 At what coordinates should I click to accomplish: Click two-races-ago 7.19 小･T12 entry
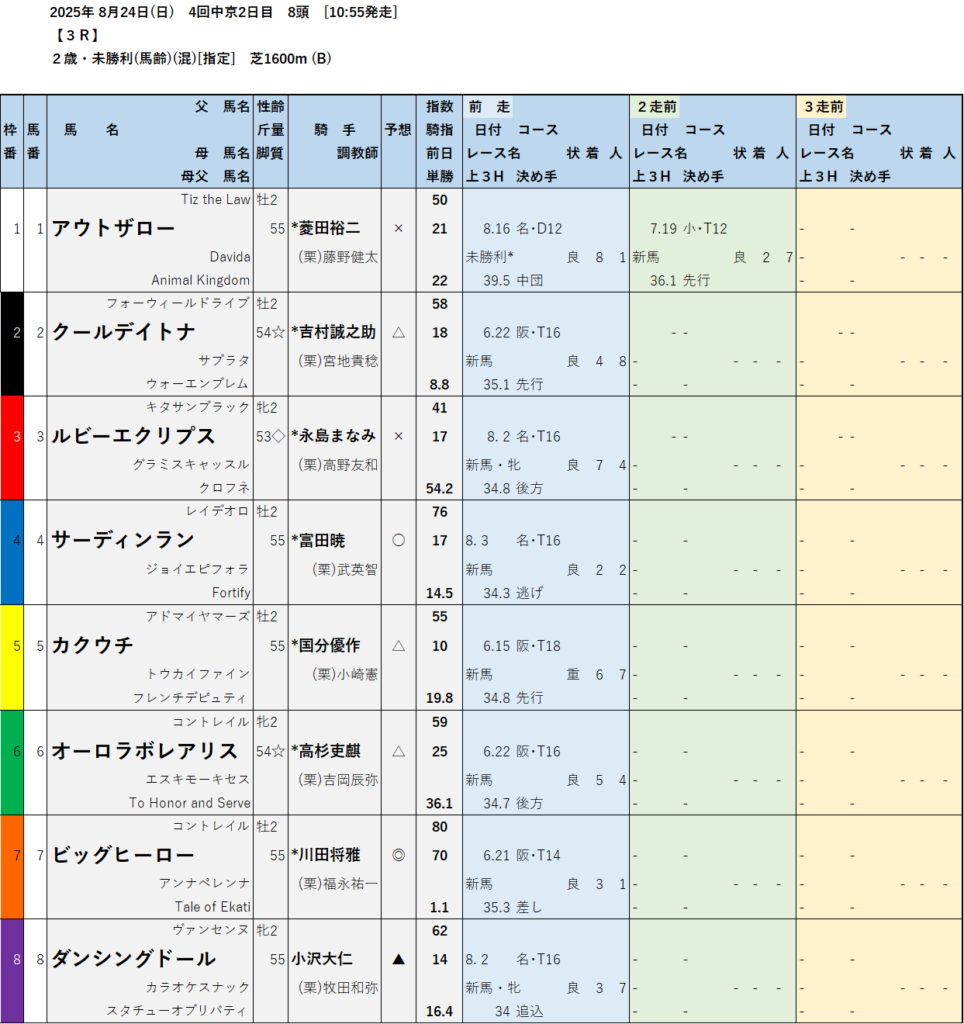click(x=688, y=229)
